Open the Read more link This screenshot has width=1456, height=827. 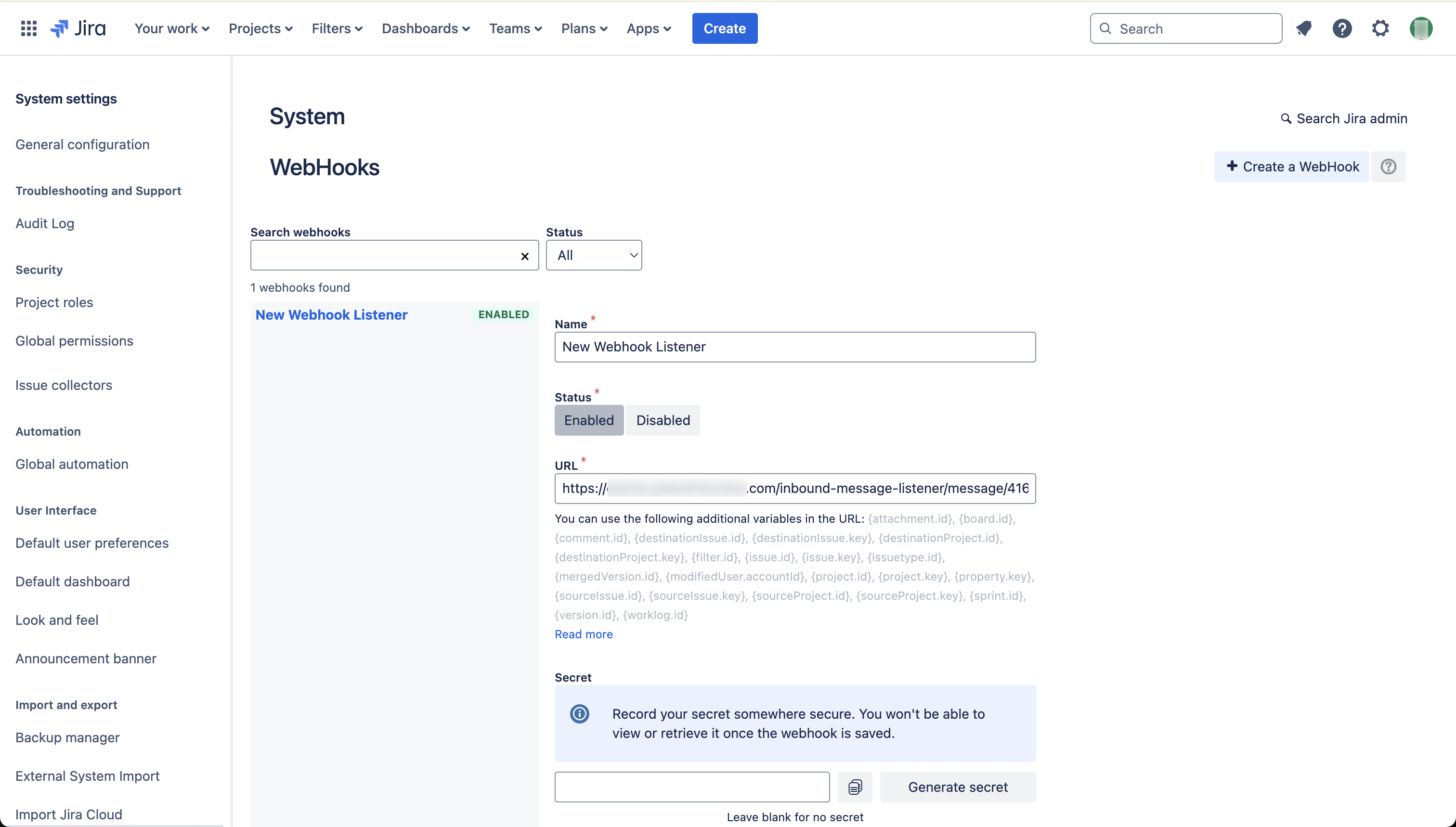click(584, 634)
